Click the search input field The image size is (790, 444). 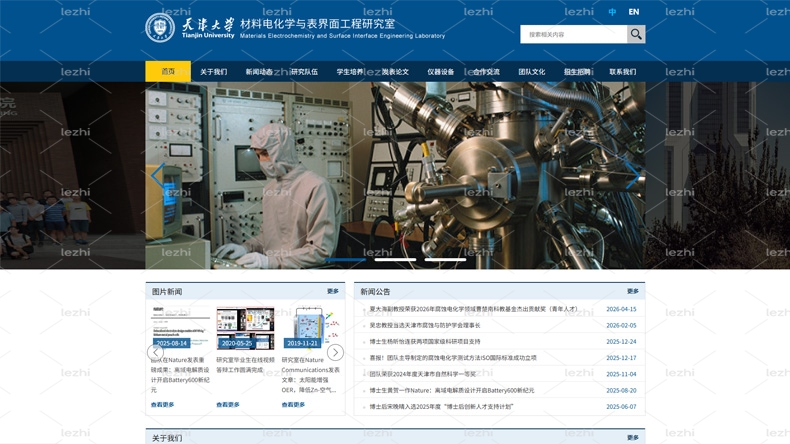(x=574, y=34)
